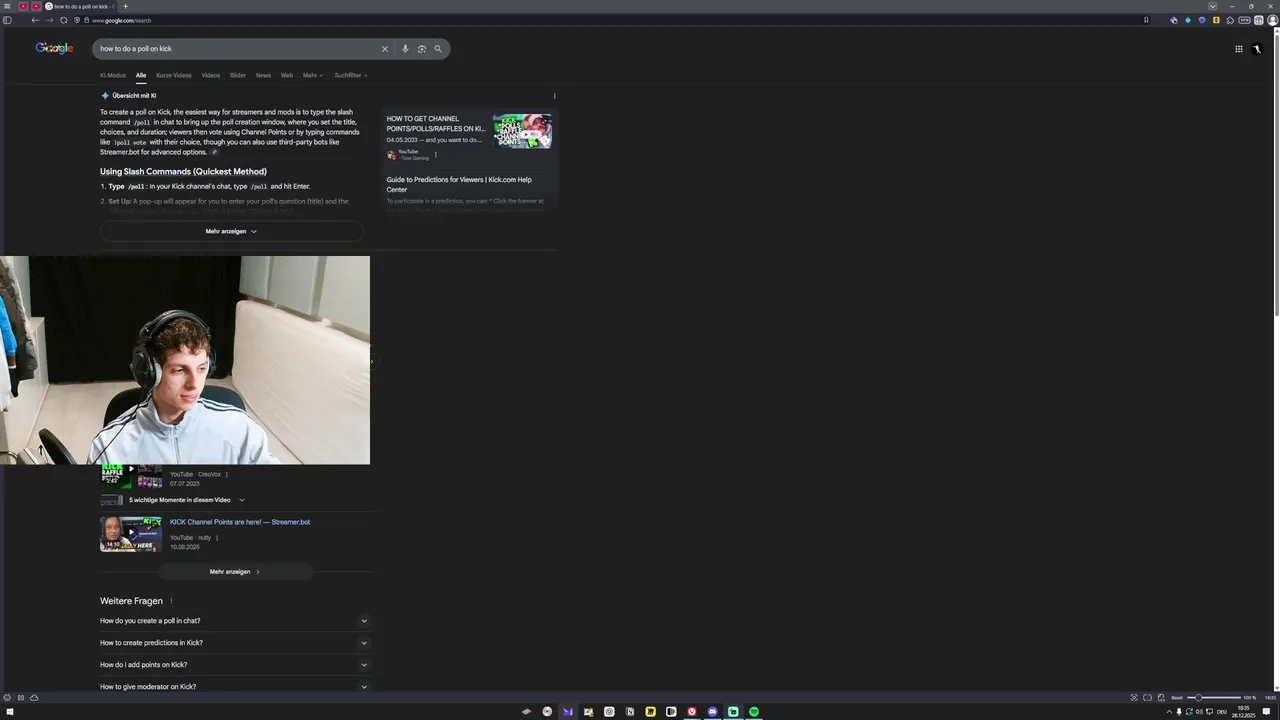
Task: Click the Google search input field
Action: 237,49
